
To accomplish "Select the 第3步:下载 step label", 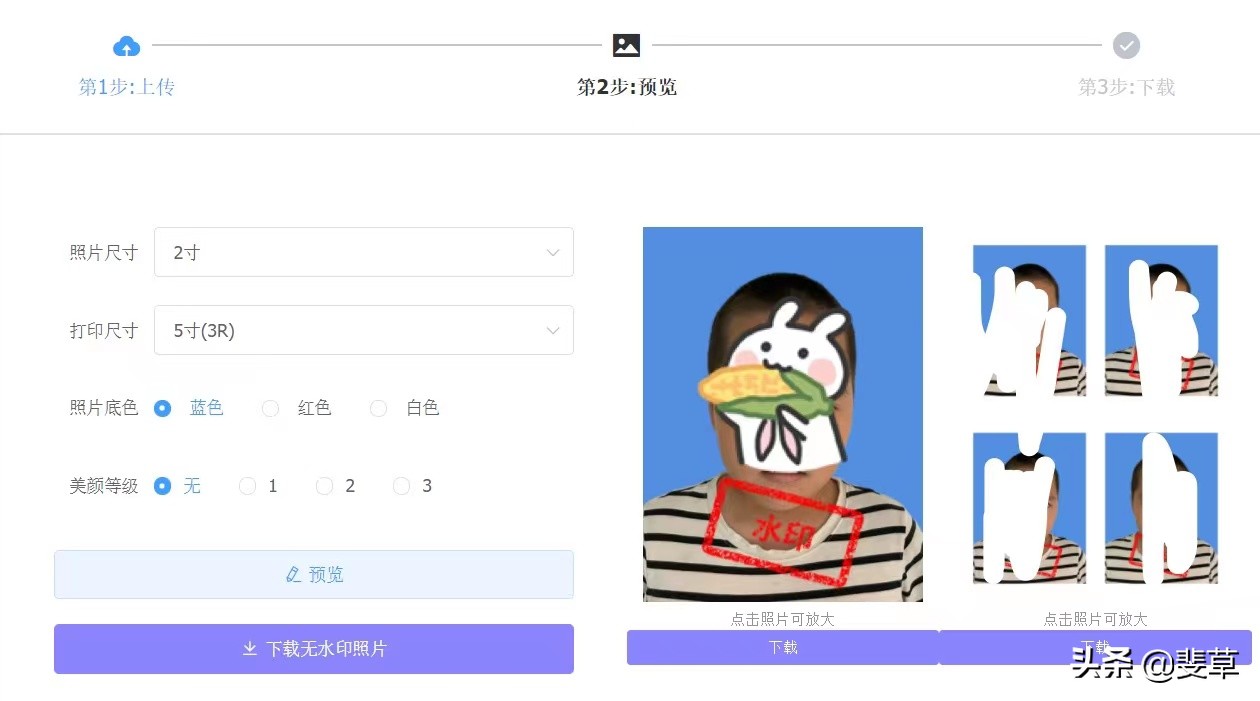I will (1126, 87).
